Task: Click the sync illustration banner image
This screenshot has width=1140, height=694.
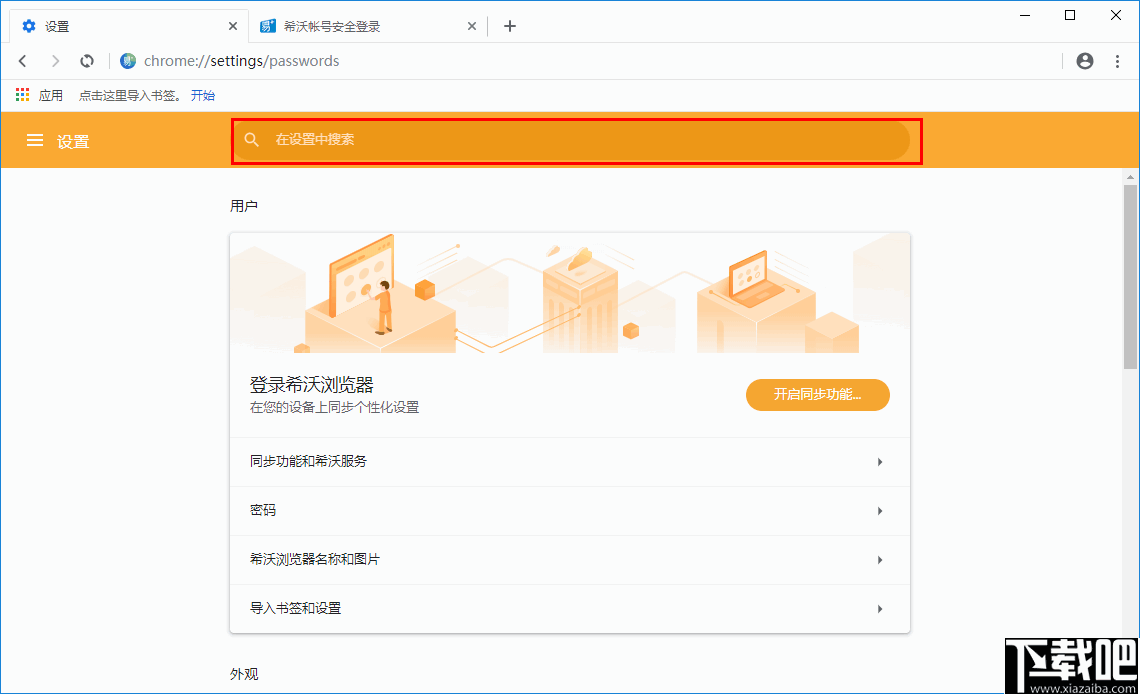Action: pyautogui.click(x=570, y=294)
